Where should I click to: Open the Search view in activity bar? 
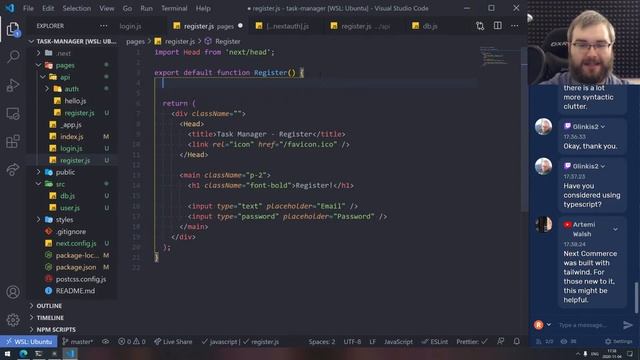click(x=13, y=56)
